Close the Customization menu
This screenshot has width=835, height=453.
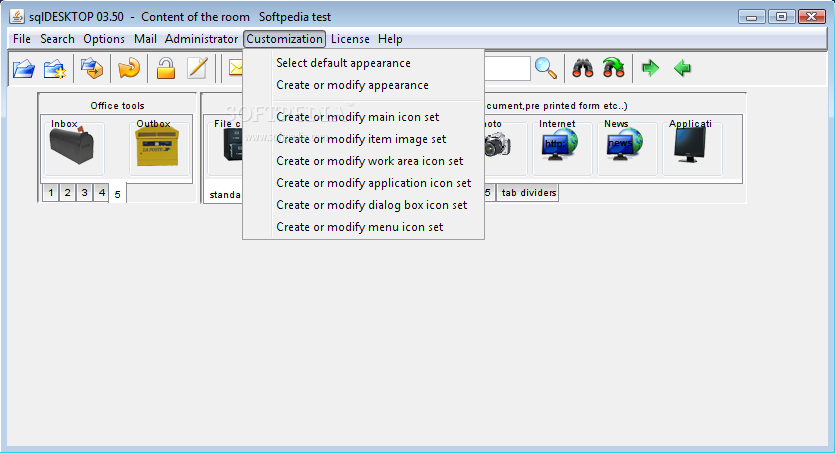[x=284, y=39]
